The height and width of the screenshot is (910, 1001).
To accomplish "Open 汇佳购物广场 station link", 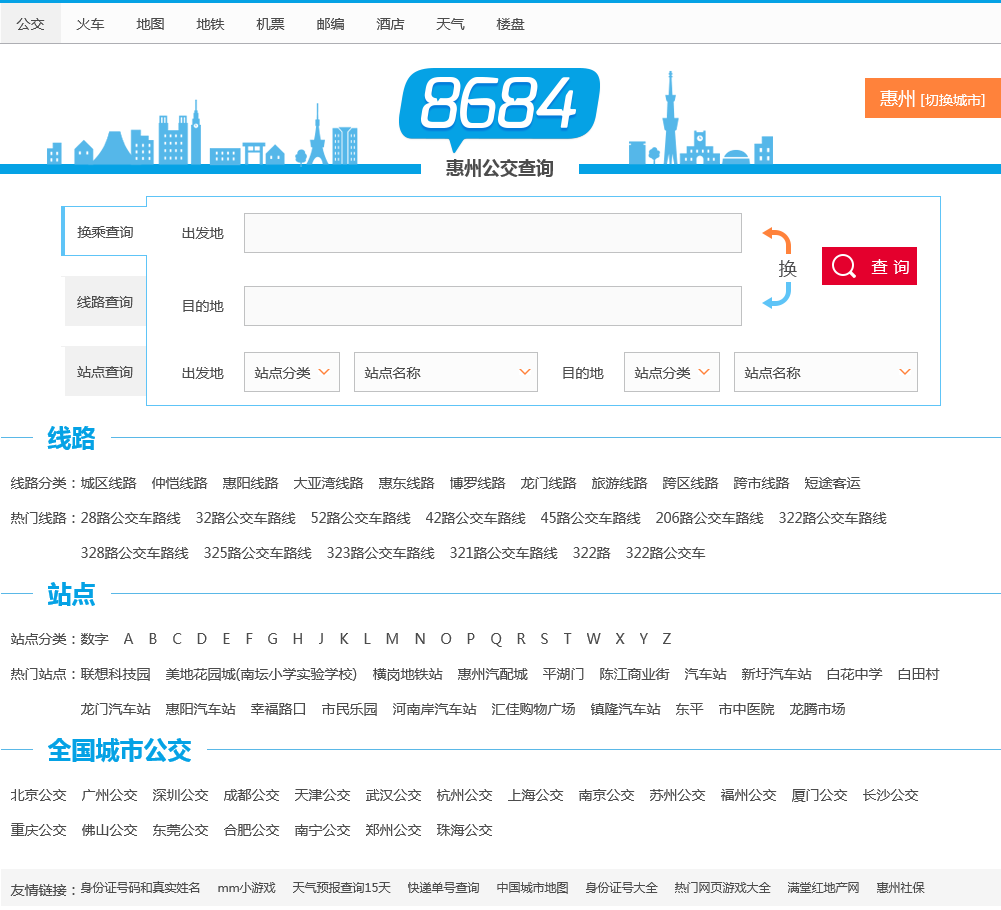I will tap(533, 709).
